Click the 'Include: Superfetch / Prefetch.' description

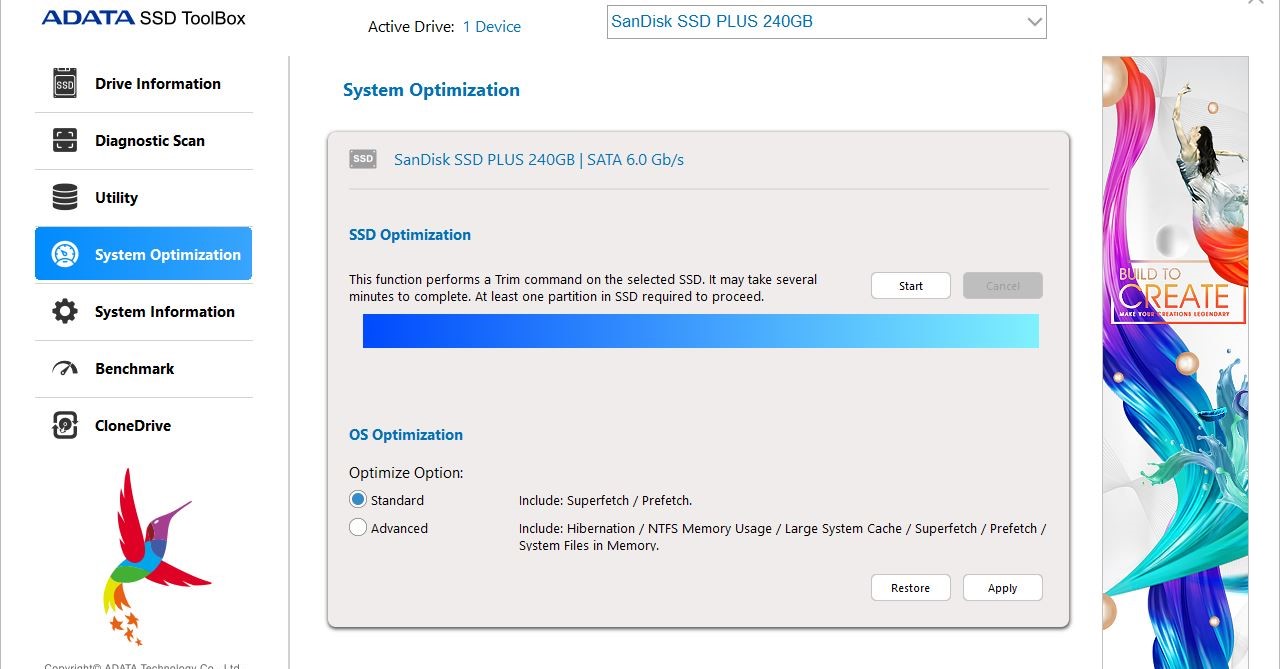click(x=605, y=500)
